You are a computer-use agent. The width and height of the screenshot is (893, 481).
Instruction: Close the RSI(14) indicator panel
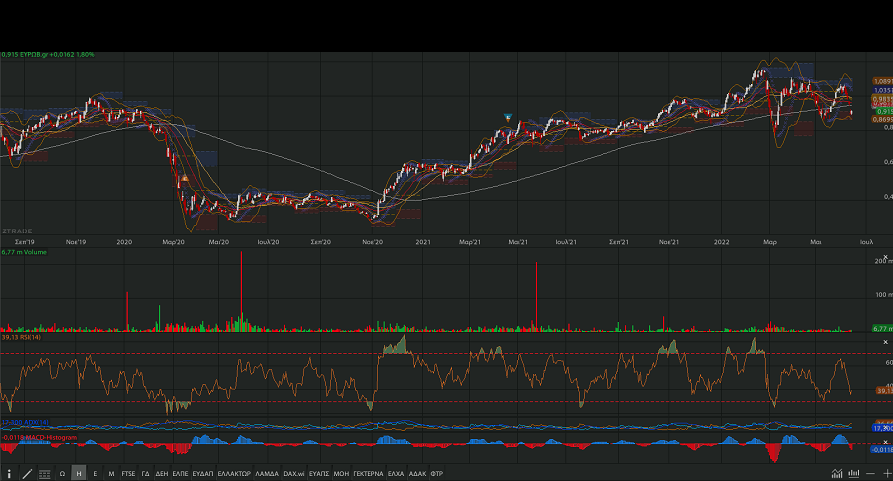[885, 342]
